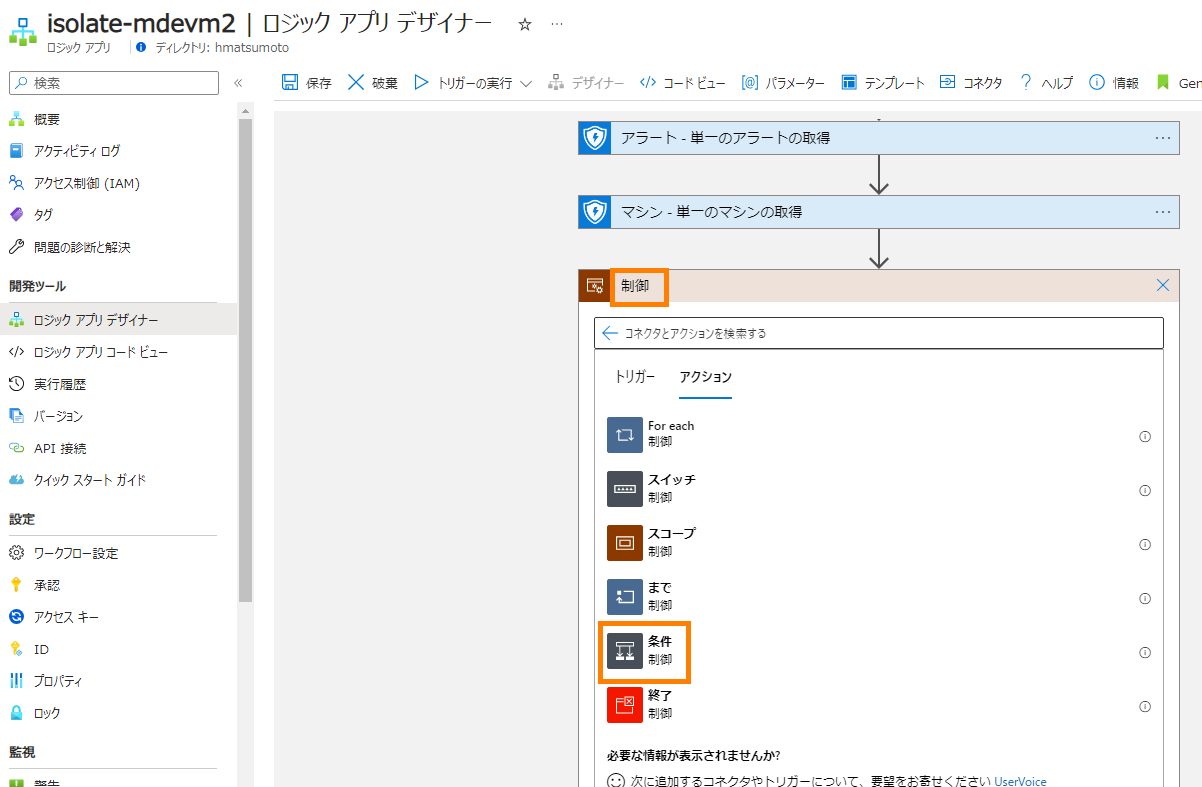
Task: Click the sidebar vertical scrollbar
Action: point(245,360)
